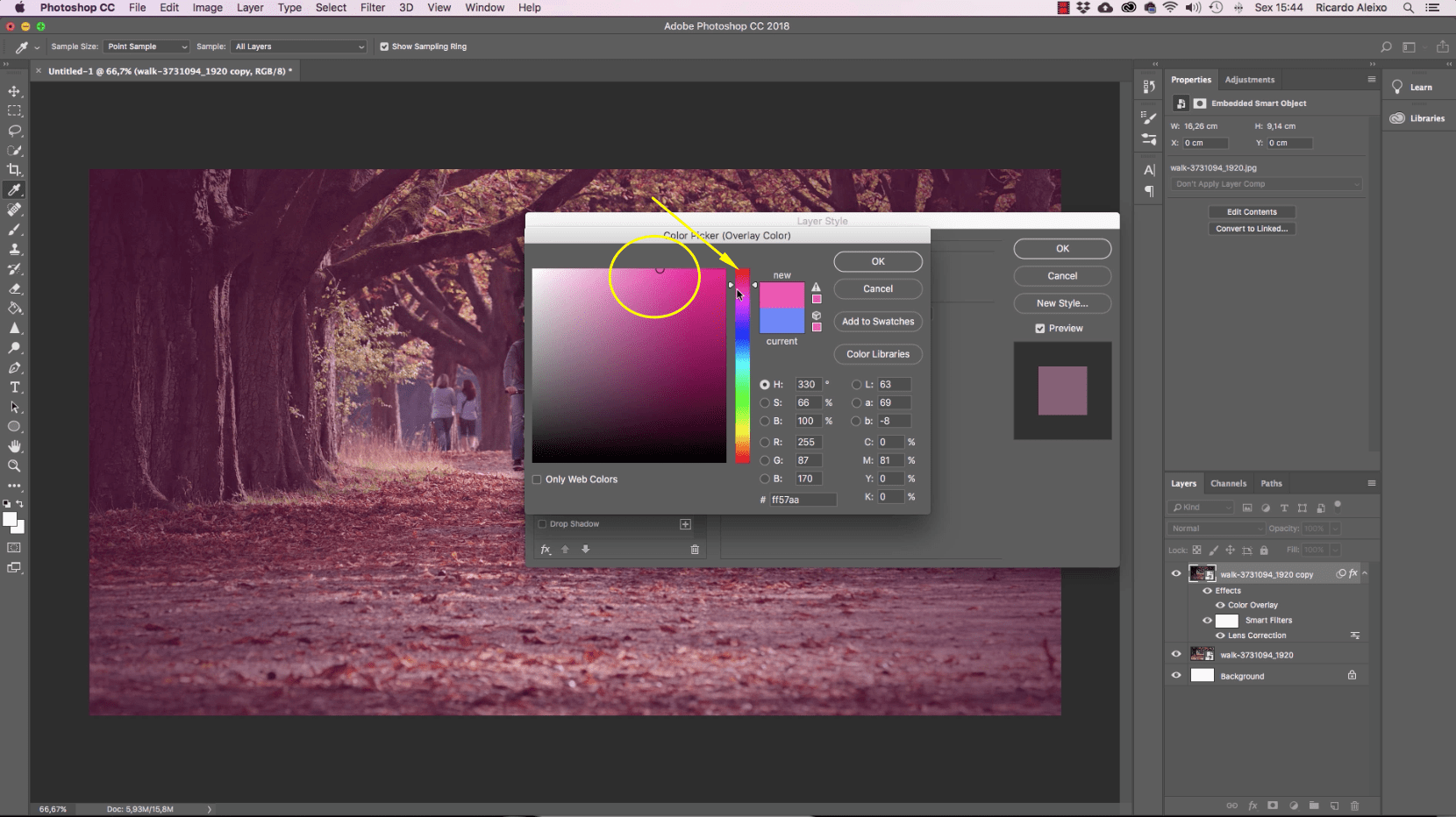Open Color Libraries
The image size is (1456, 817).
click(x=878, y=354)
